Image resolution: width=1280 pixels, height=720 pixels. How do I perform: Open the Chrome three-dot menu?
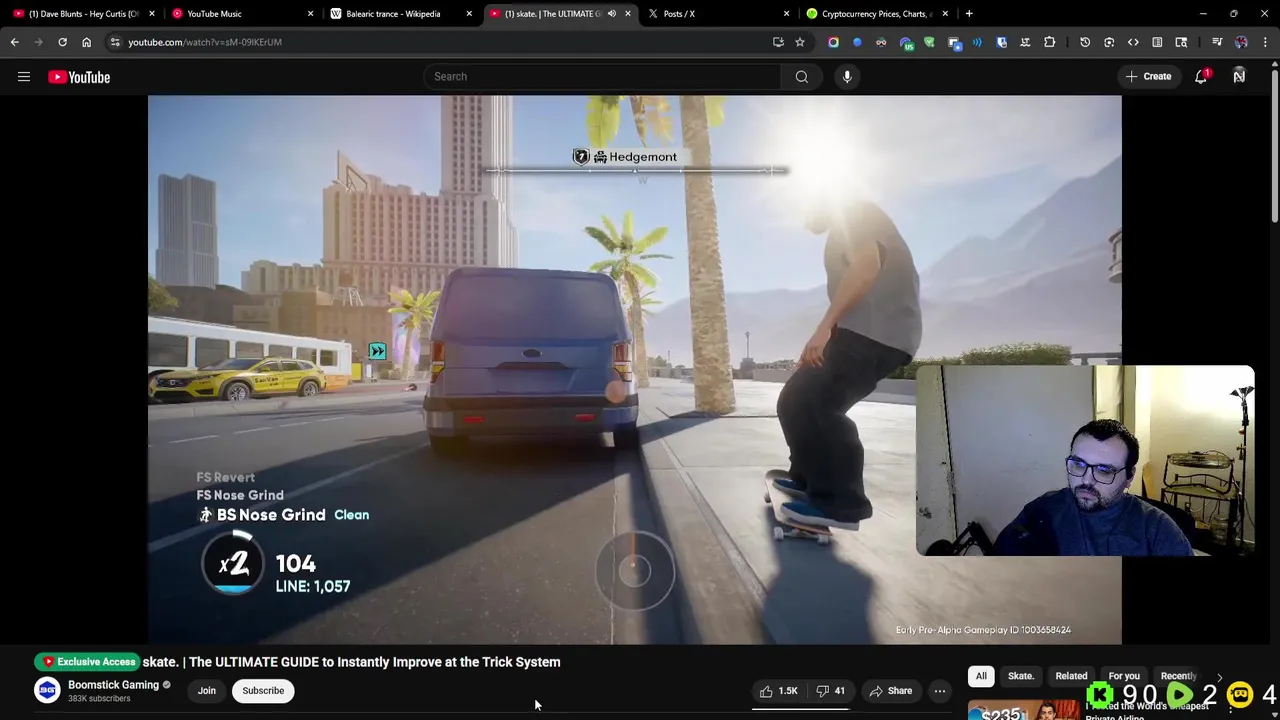tap(1265, 42)
